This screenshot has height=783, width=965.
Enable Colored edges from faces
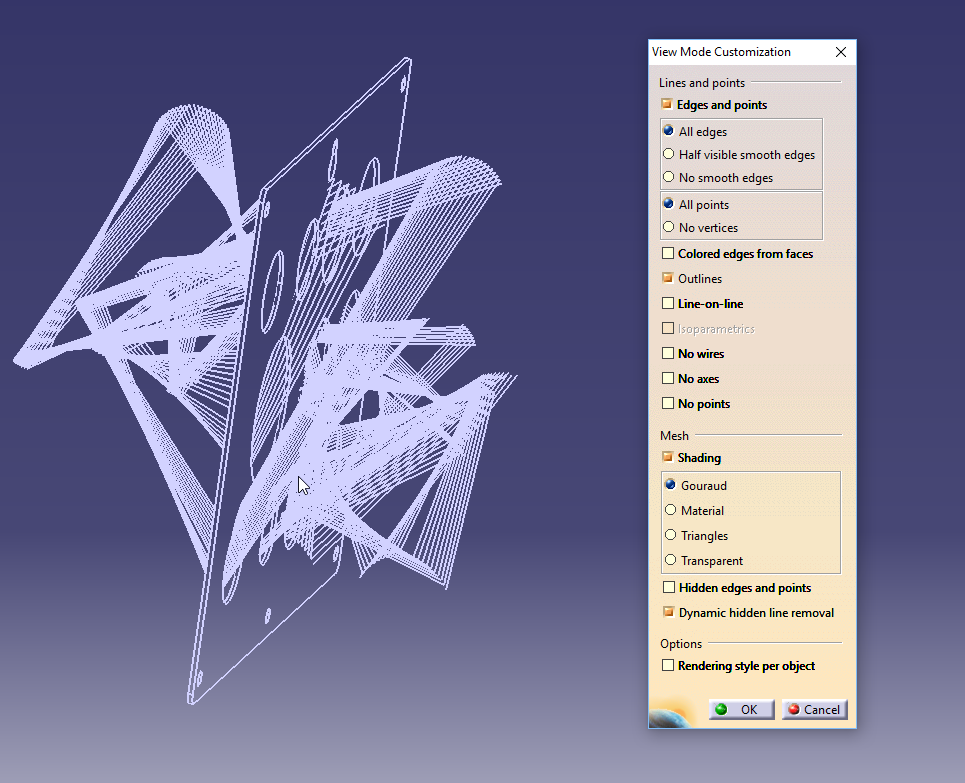668,253
